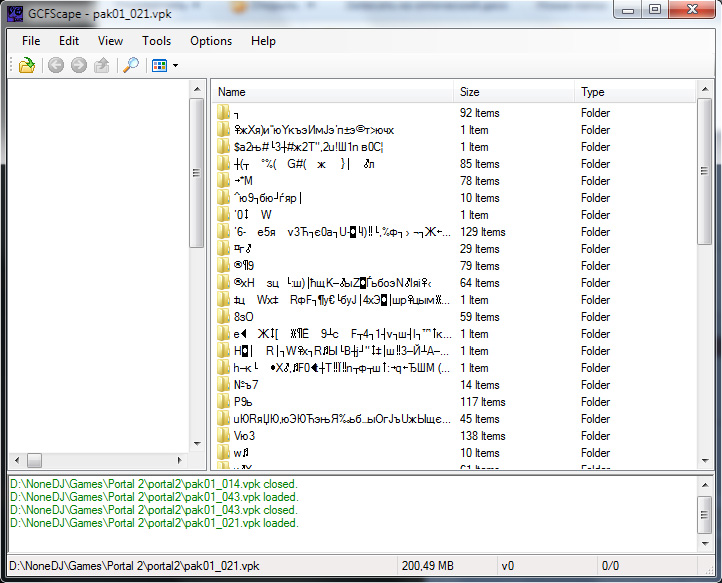Click the GCFScape title bar app icon

click(15, 13)
